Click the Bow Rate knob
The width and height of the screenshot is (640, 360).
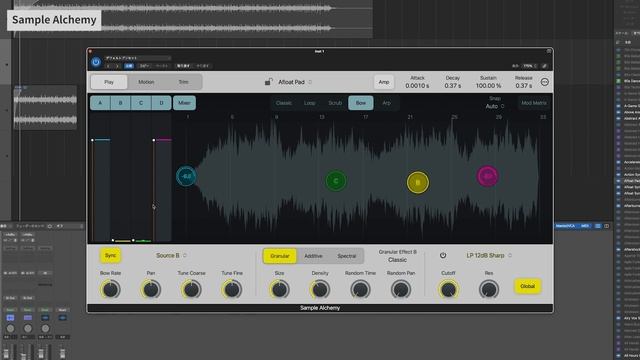[x=110, y=289]
